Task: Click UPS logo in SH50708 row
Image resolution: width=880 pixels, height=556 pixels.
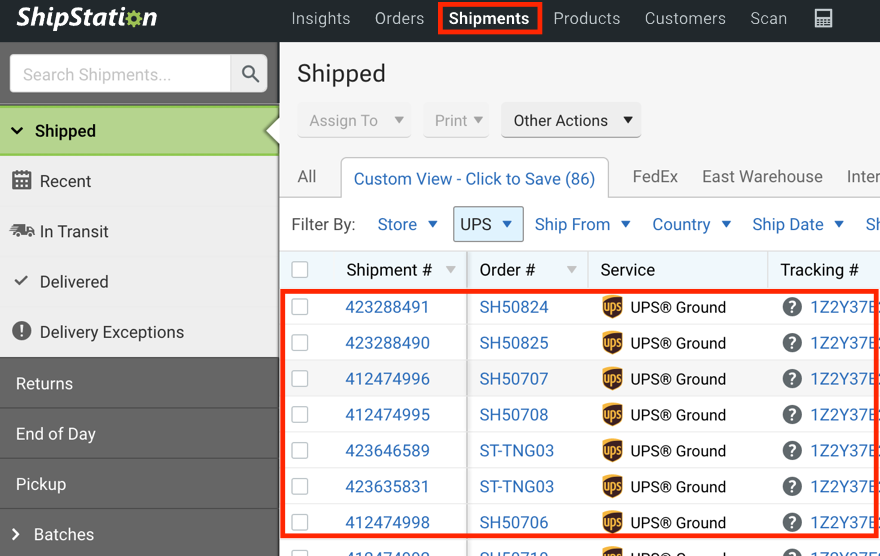Action: point(612,415)
